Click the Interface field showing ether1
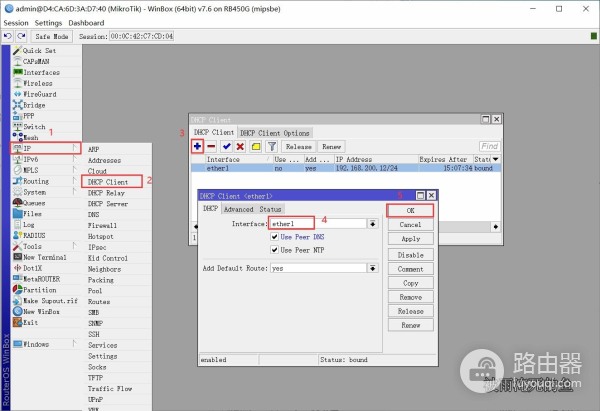Screen dimensions: 600x411 pyautogui.click(x=318, y=223)
